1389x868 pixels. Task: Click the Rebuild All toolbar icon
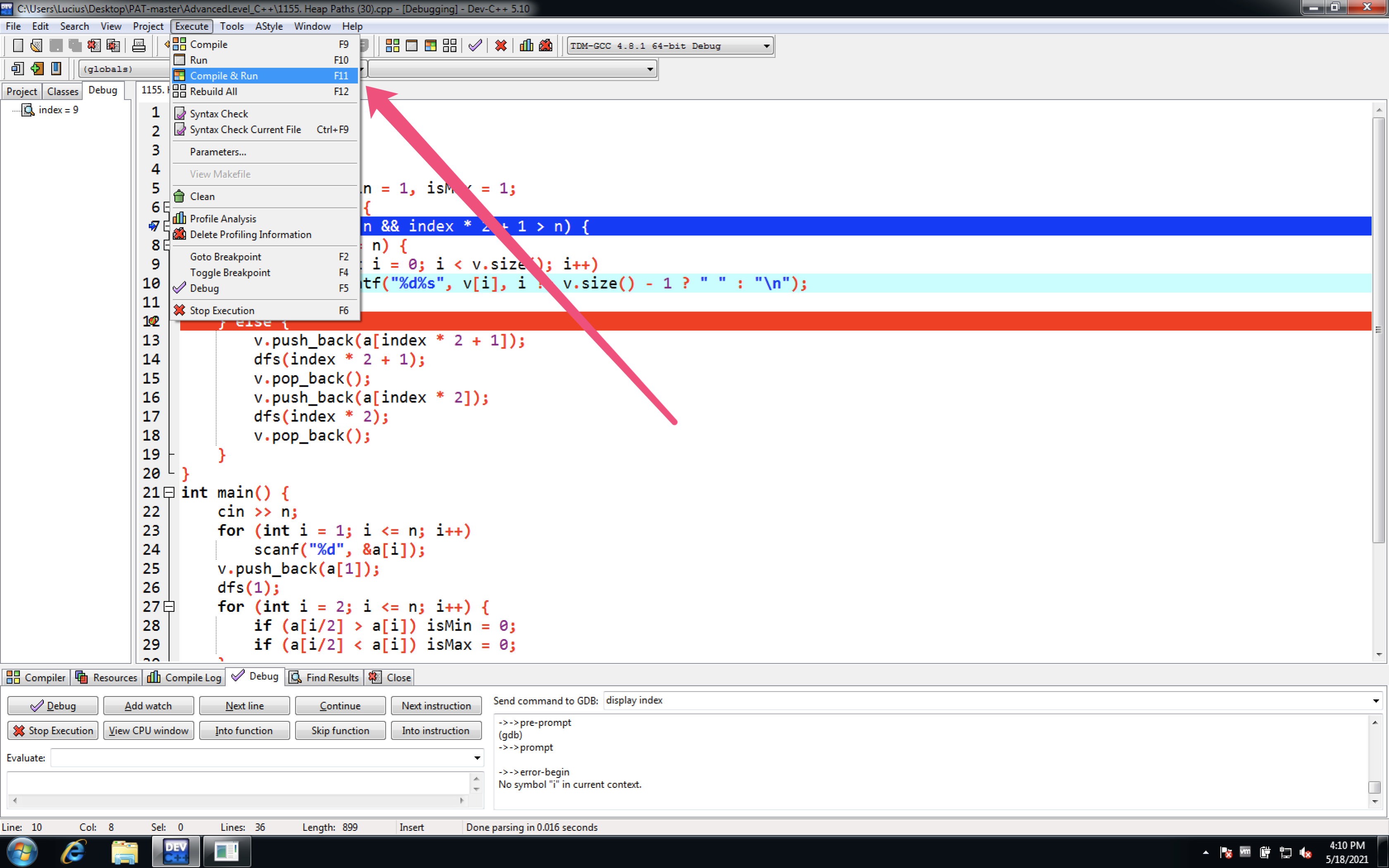pyautogui.click(x=450, y=45)
